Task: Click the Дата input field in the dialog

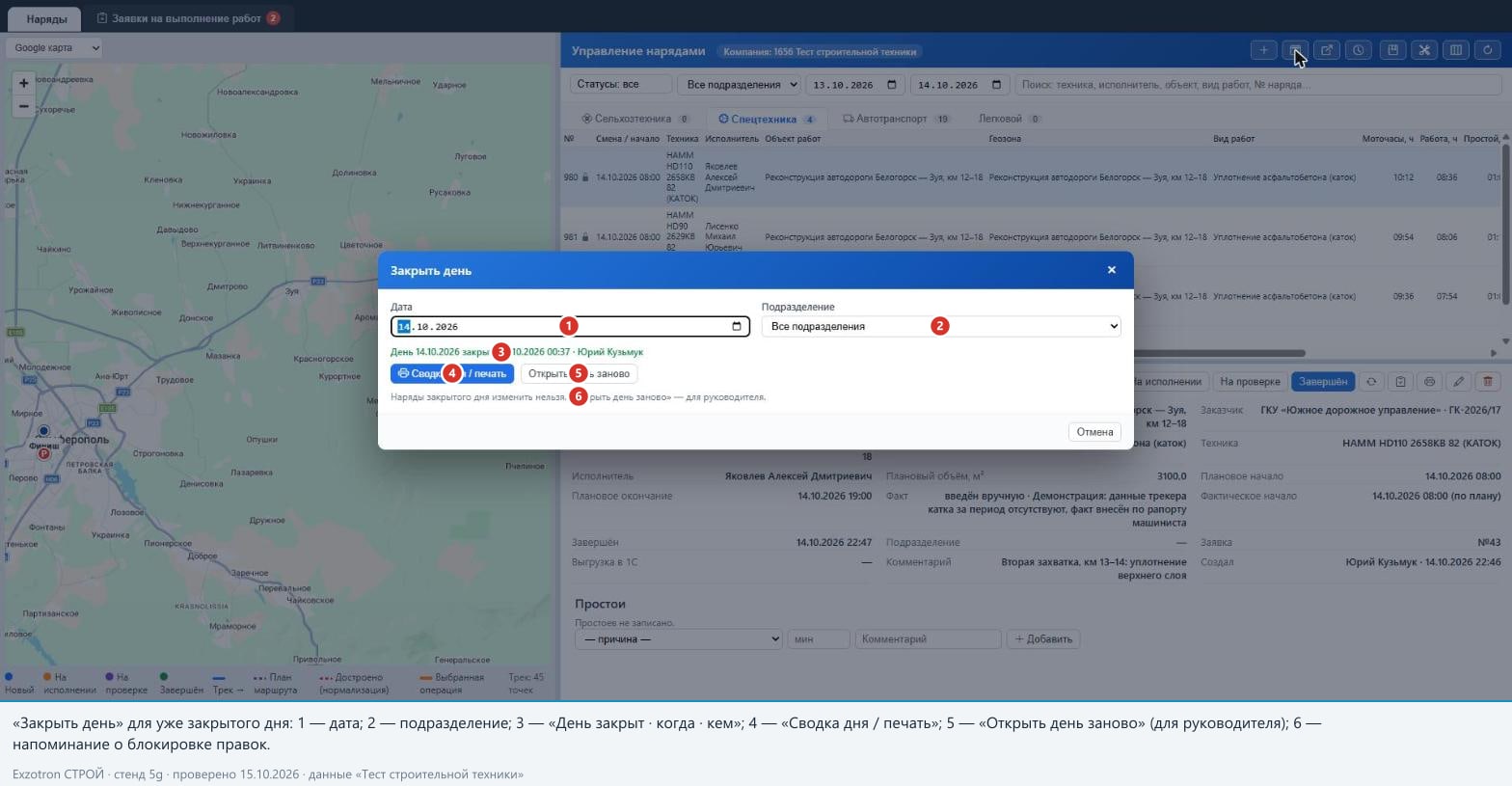Action: pos(570,326)
